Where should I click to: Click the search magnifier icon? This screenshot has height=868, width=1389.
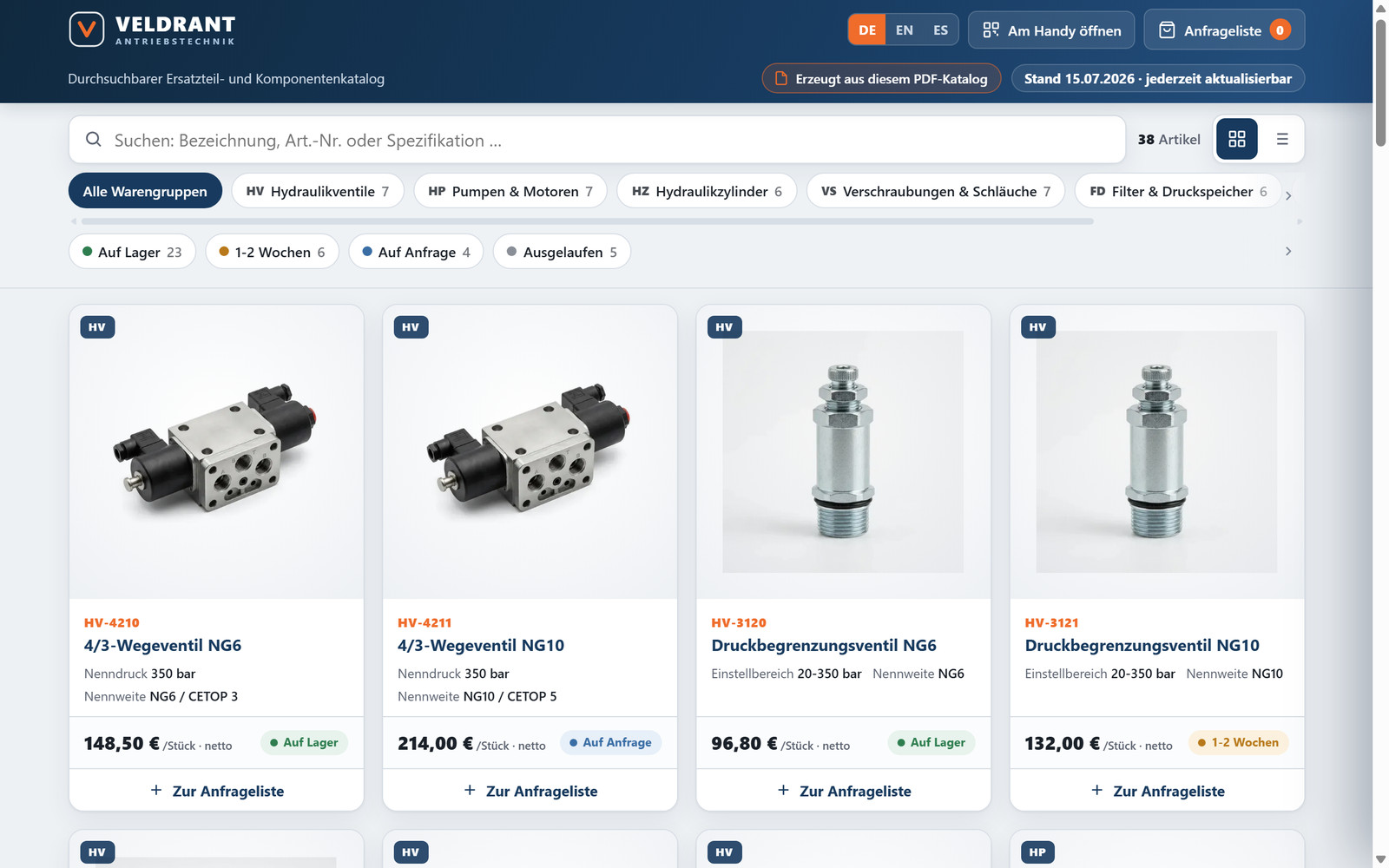point(93,139)
